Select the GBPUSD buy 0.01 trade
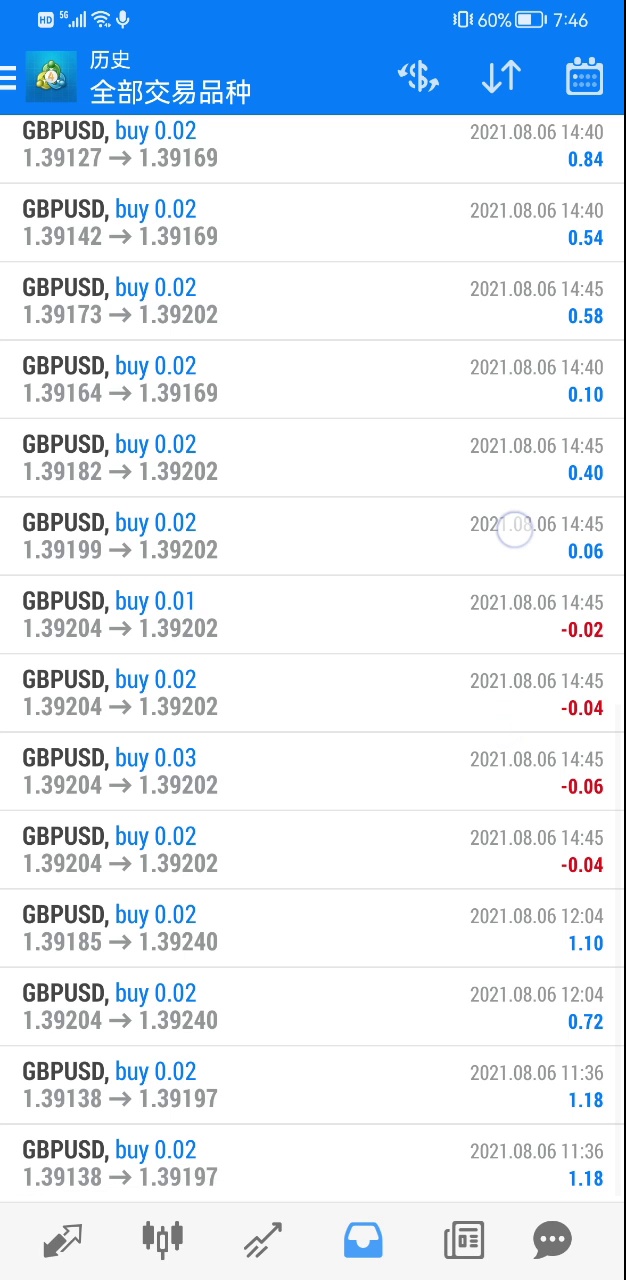This screenshot has height=1280, width=626. (x=312, y=615)
